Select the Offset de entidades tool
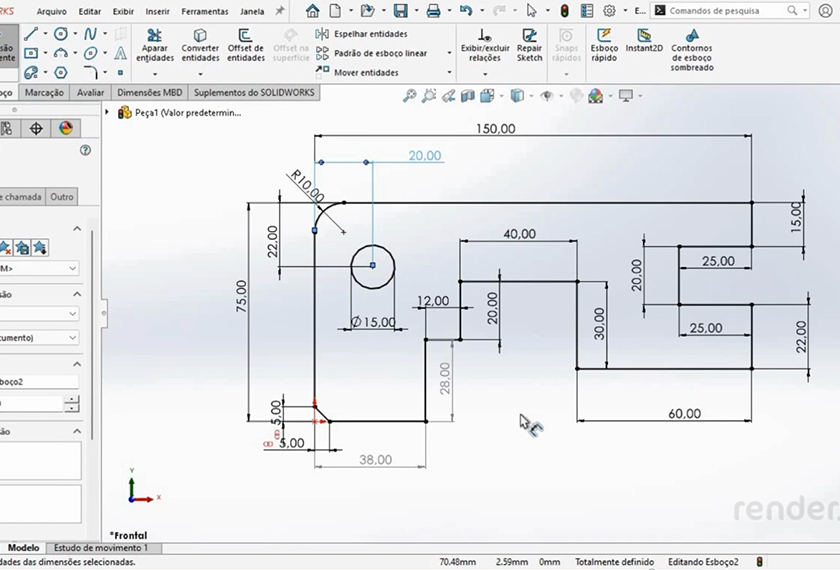 click(x=246, y=46)
